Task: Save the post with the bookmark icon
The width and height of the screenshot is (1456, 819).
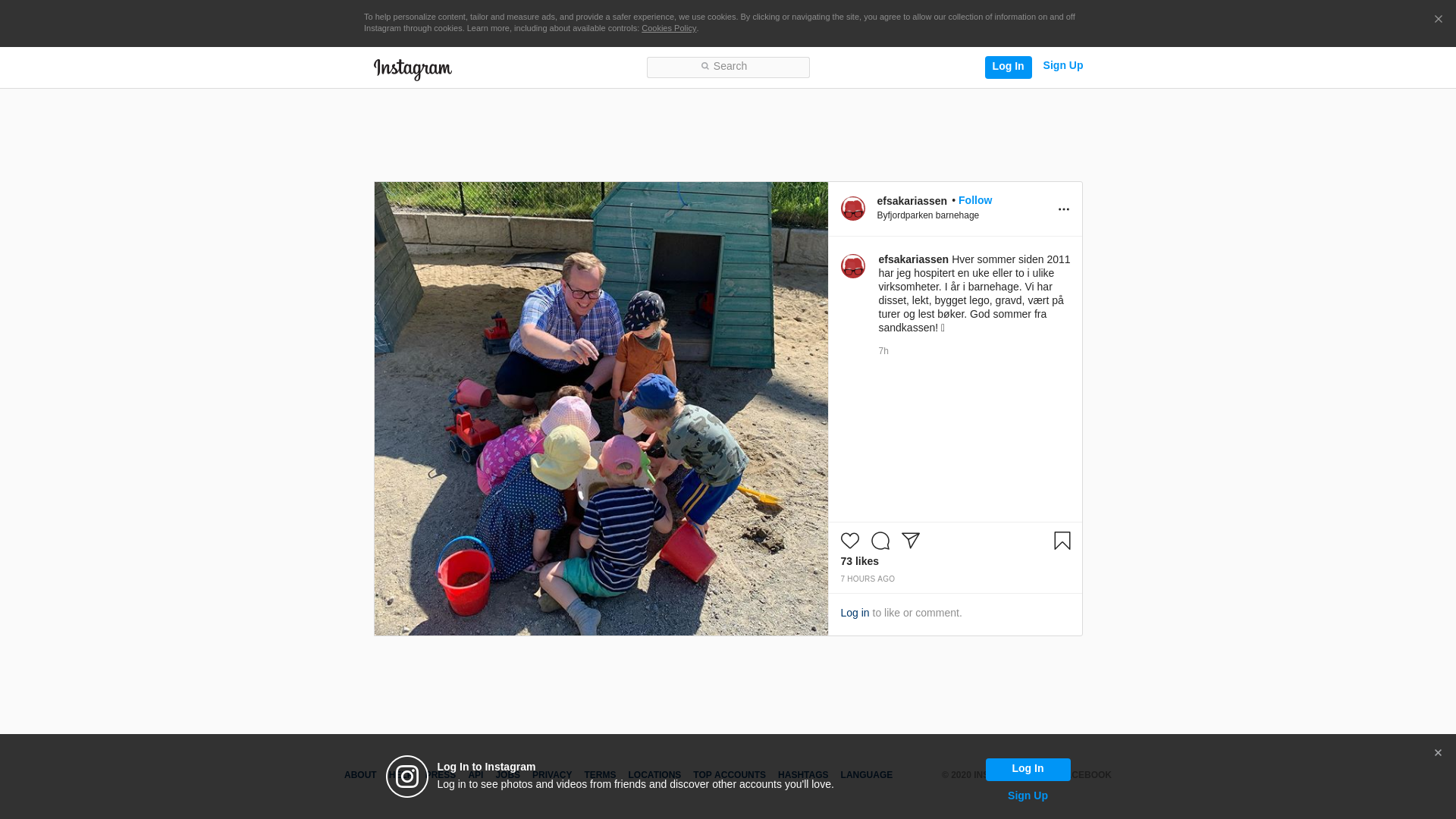Action: click(x=1062, y=541)
